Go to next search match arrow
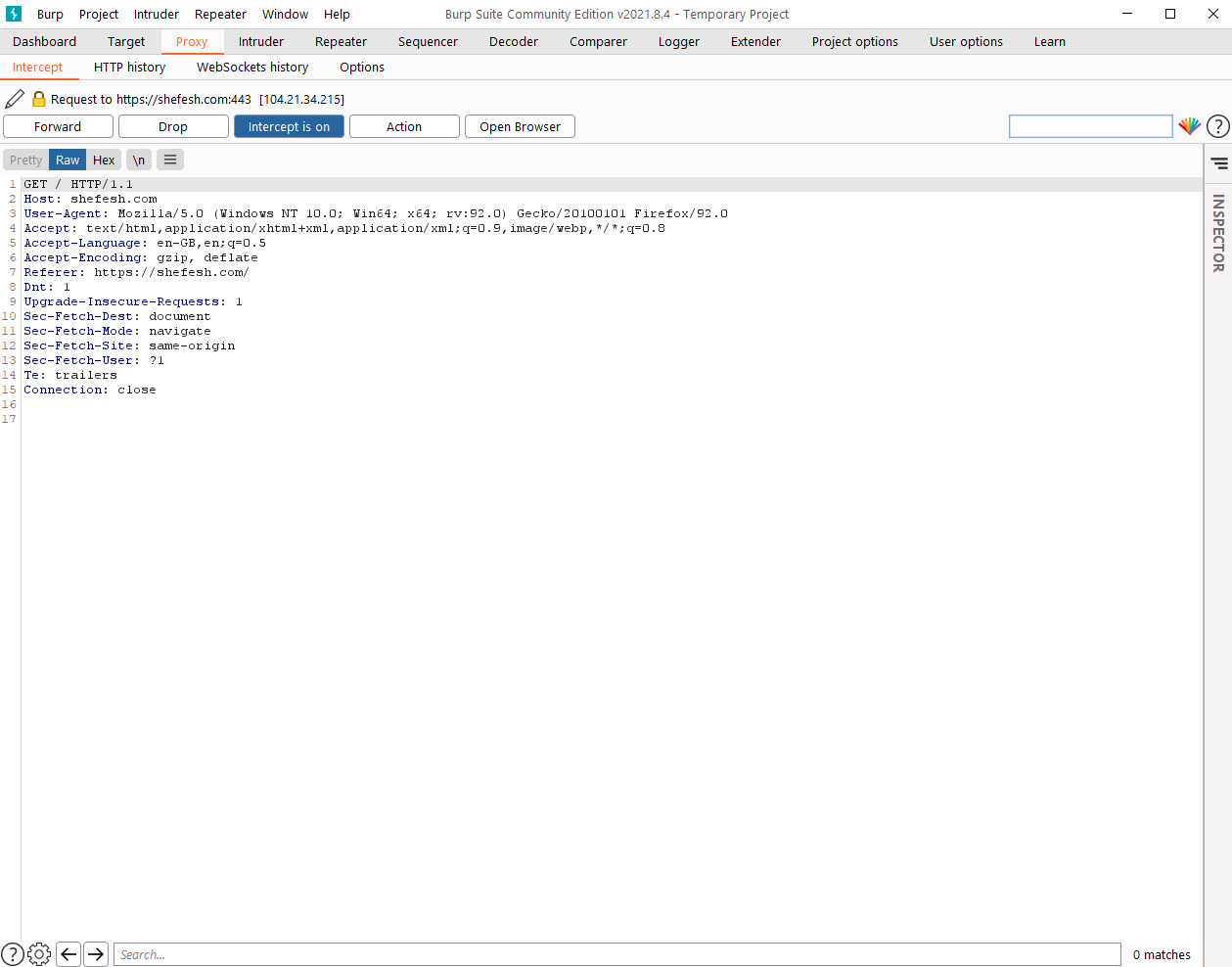 click(96, 954)
